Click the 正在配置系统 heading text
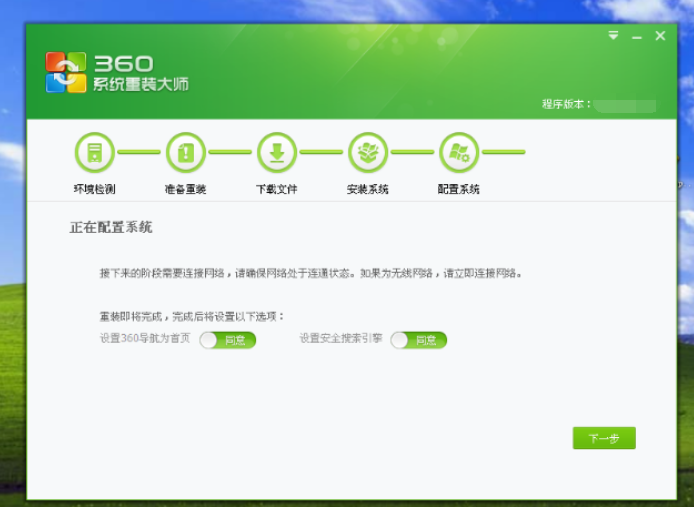 click(111, 227)
